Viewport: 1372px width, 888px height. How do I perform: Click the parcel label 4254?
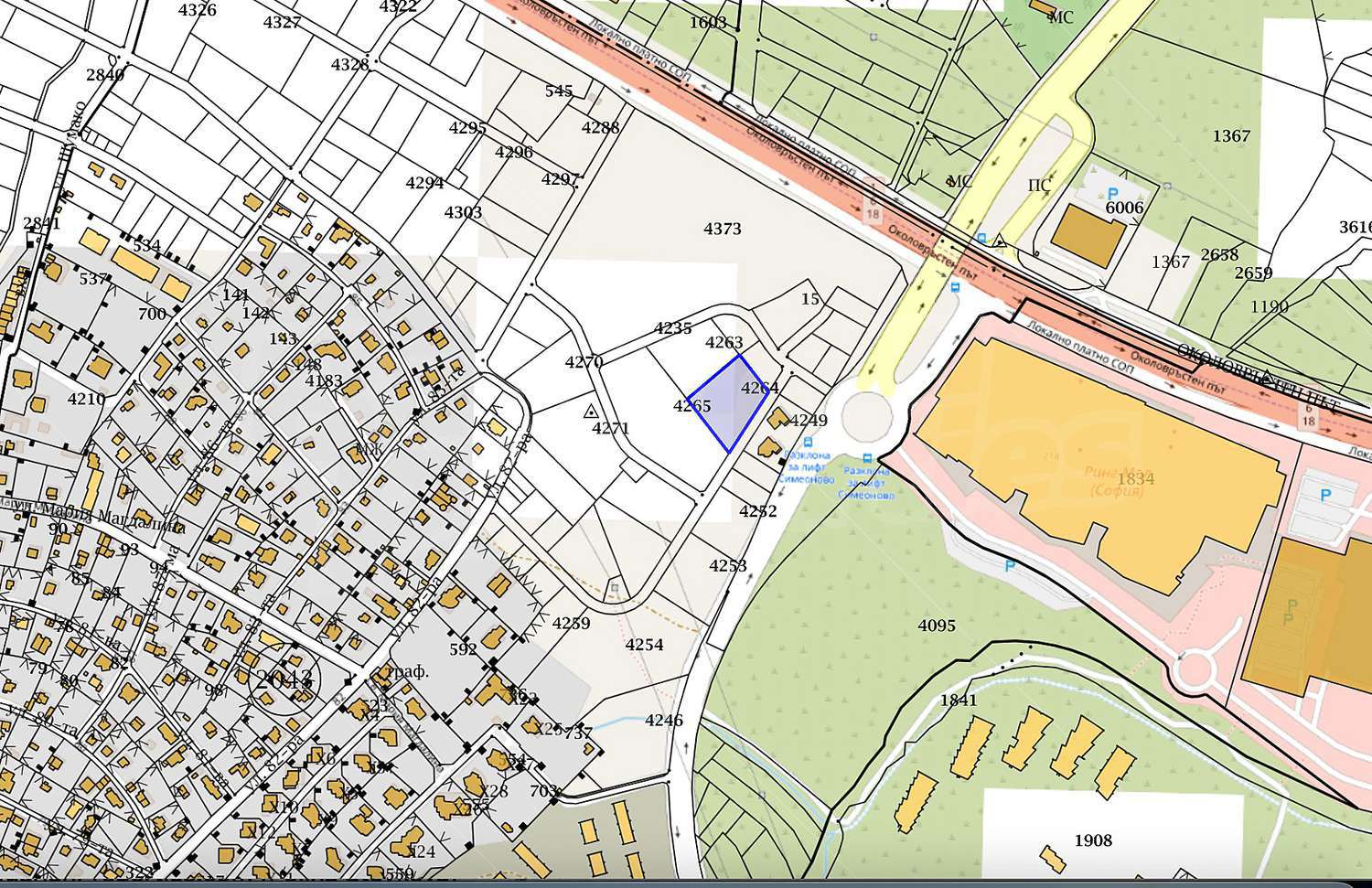click(x=644, y=645)
